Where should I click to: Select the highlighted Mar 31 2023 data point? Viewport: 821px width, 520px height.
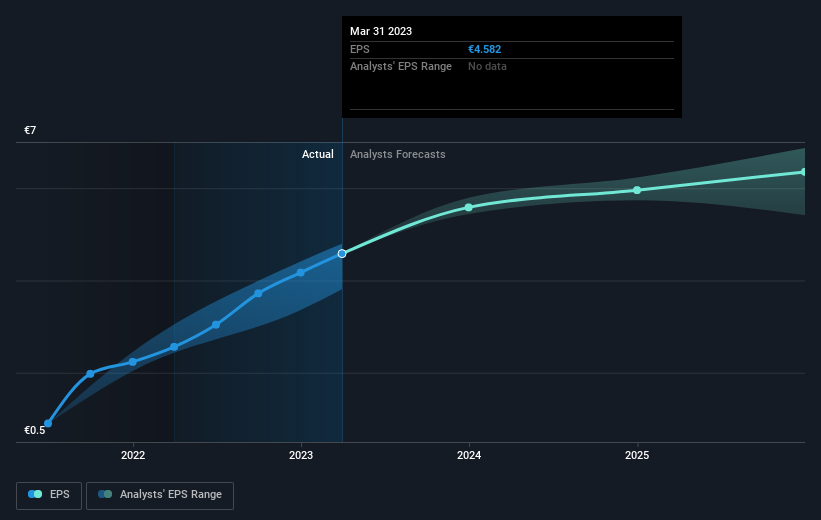point(342,253)
